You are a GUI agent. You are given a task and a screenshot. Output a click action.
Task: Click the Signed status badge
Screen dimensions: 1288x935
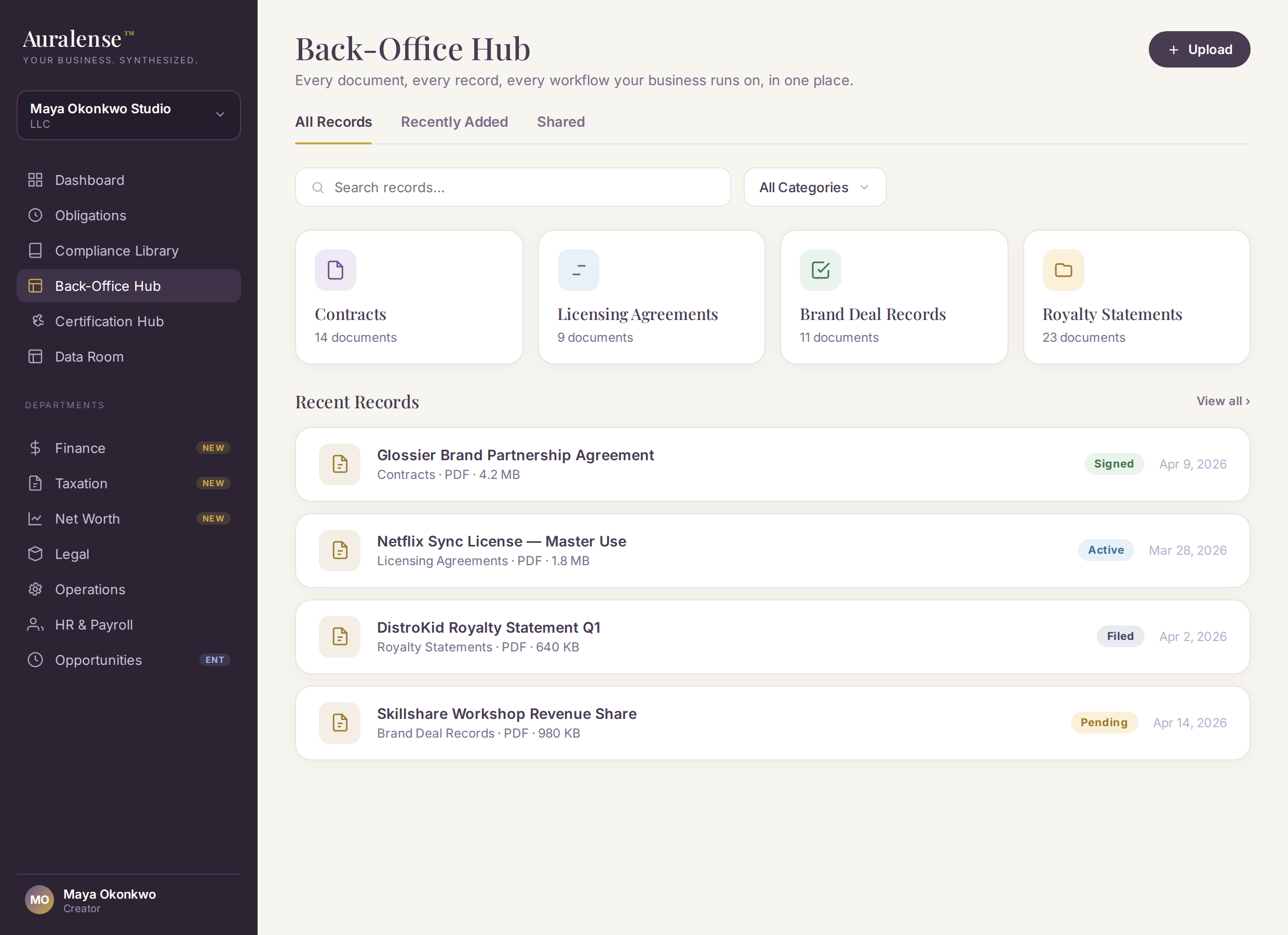tap(1113, 464)
